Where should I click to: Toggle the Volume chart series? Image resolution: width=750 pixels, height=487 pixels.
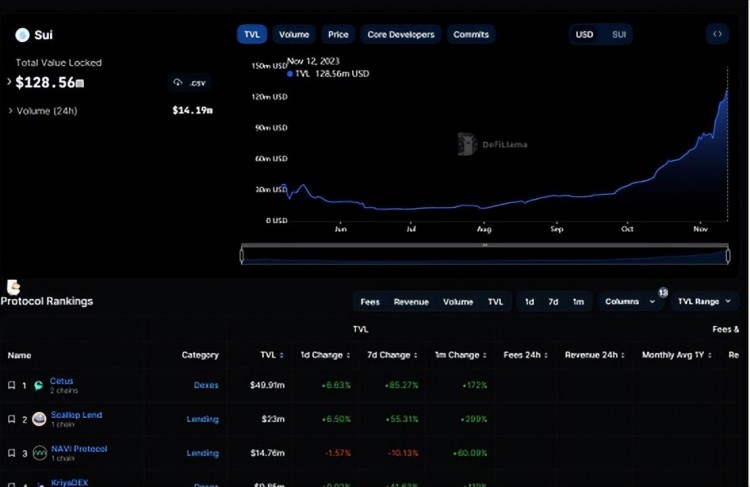[x=294, y=34]
